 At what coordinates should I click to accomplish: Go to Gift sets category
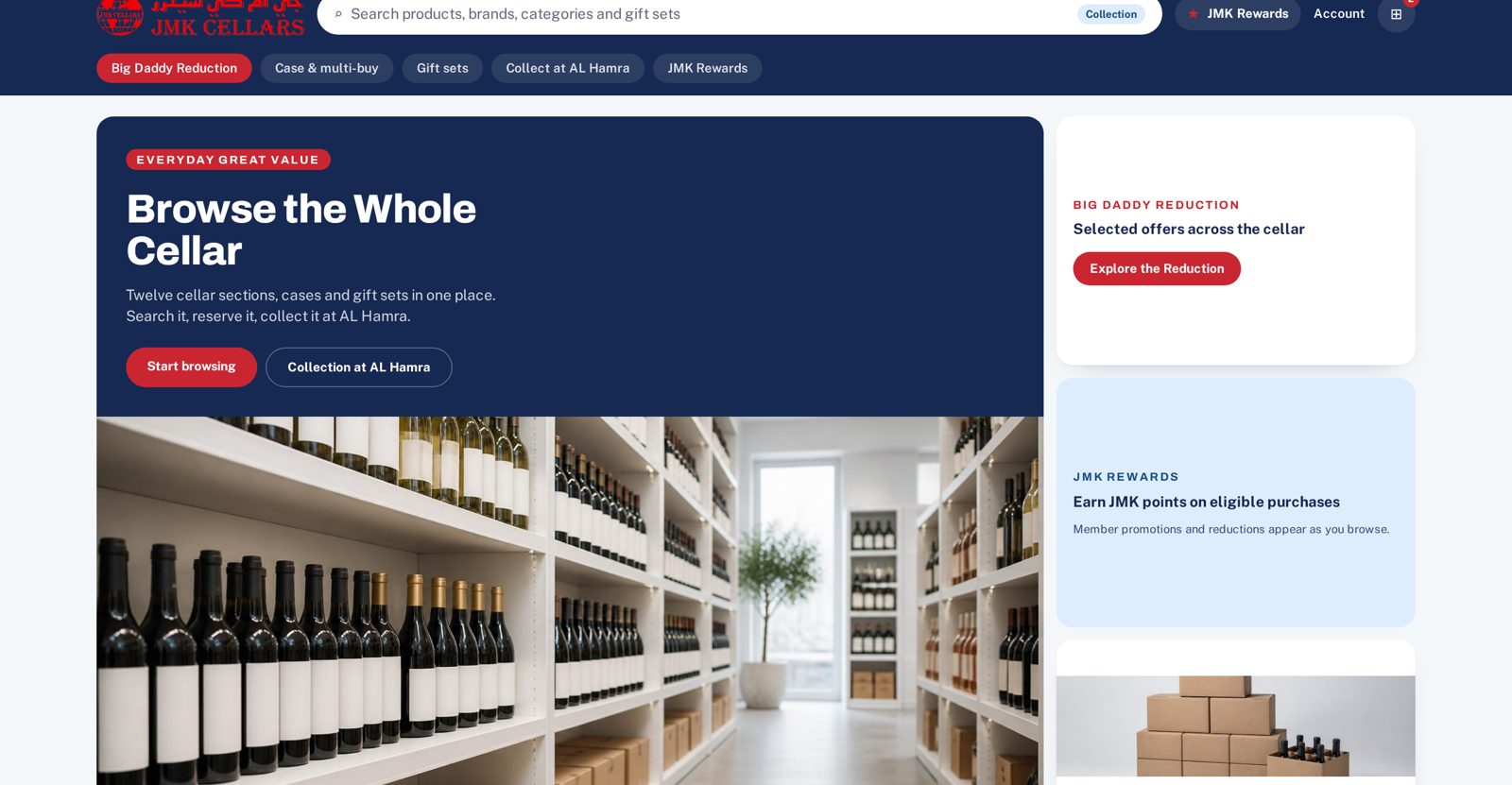coord(442,68)
